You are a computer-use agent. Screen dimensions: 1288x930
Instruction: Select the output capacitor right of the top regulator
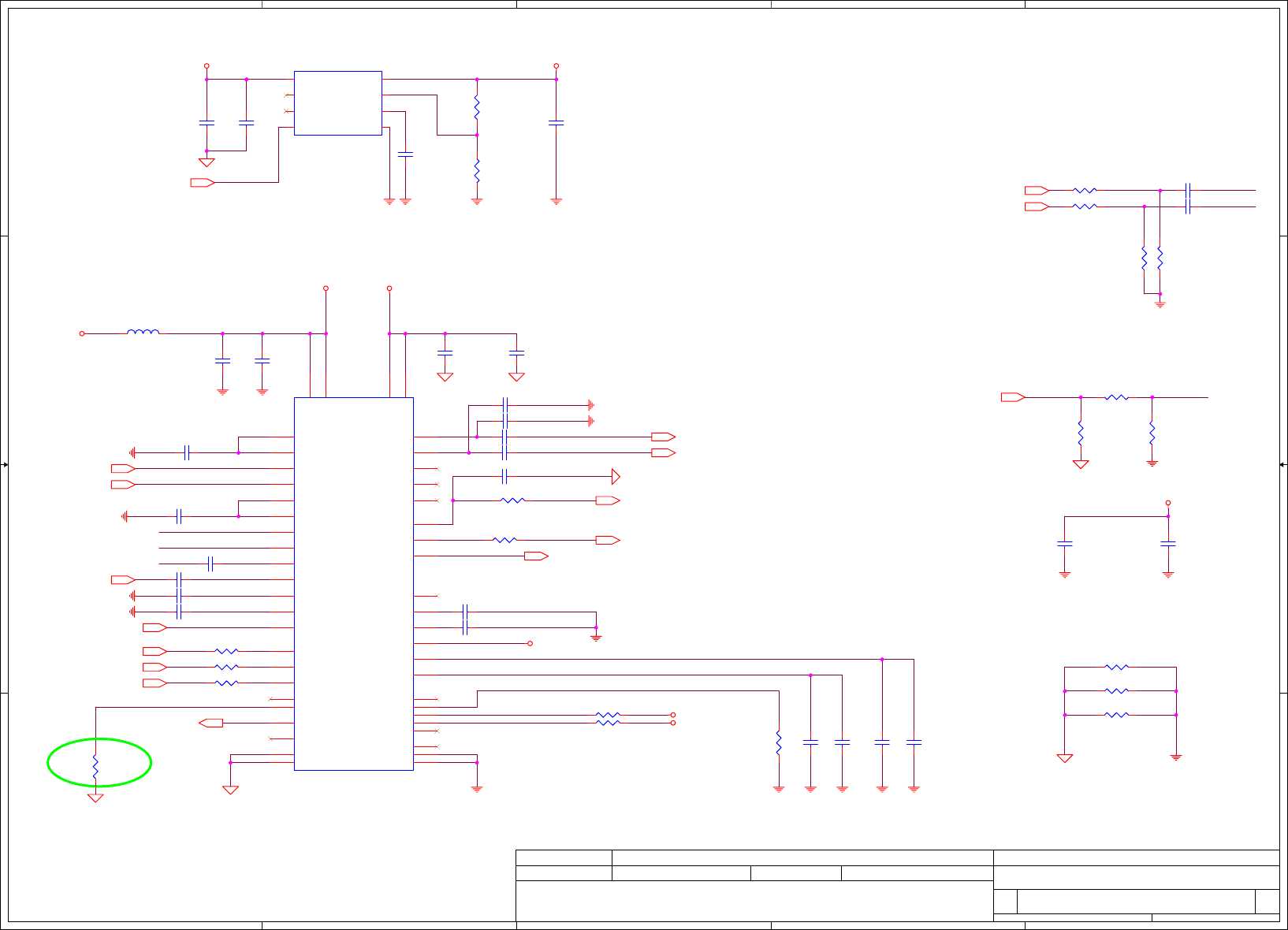[x=556, y=123]
